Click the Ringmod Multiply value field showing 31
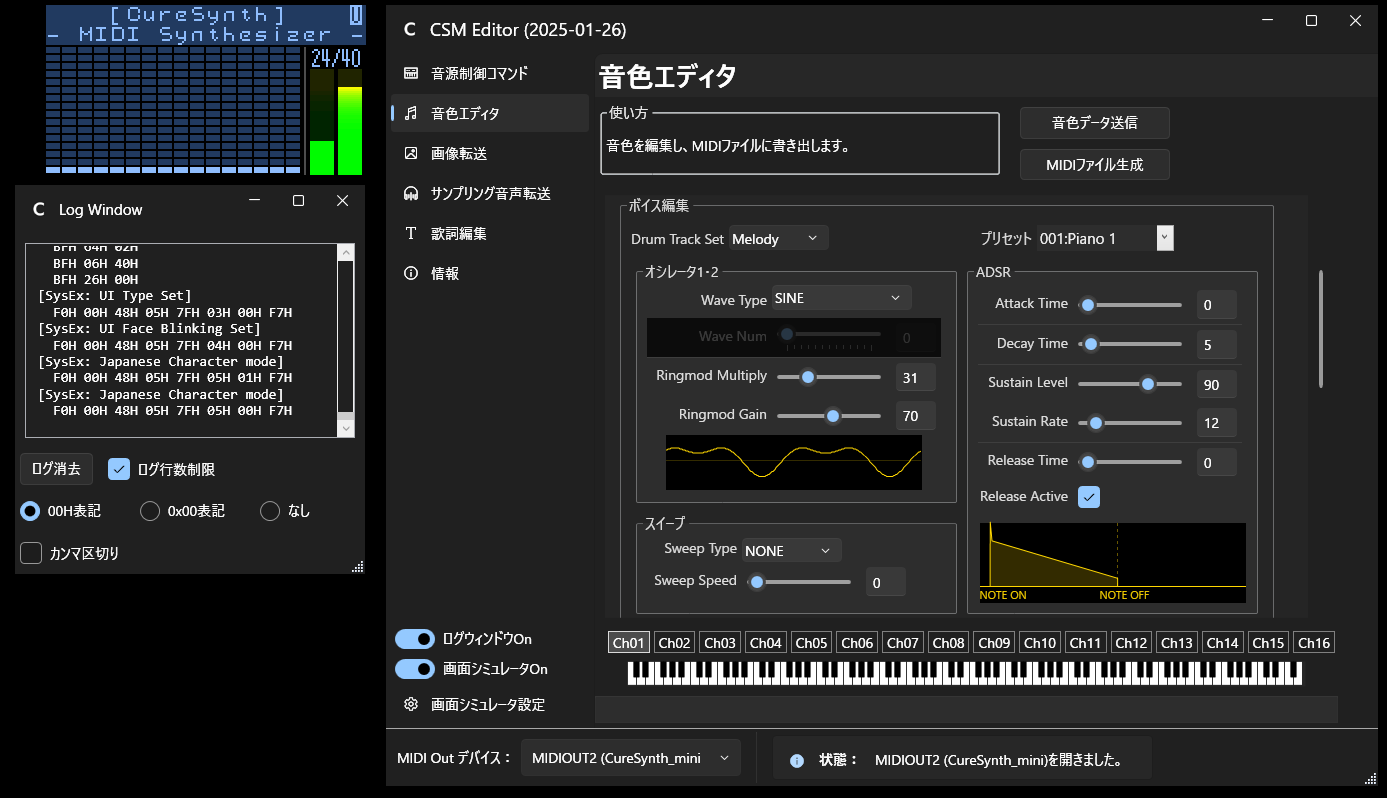Viewport: 1387px width, 798px height. tap(915, 377)
